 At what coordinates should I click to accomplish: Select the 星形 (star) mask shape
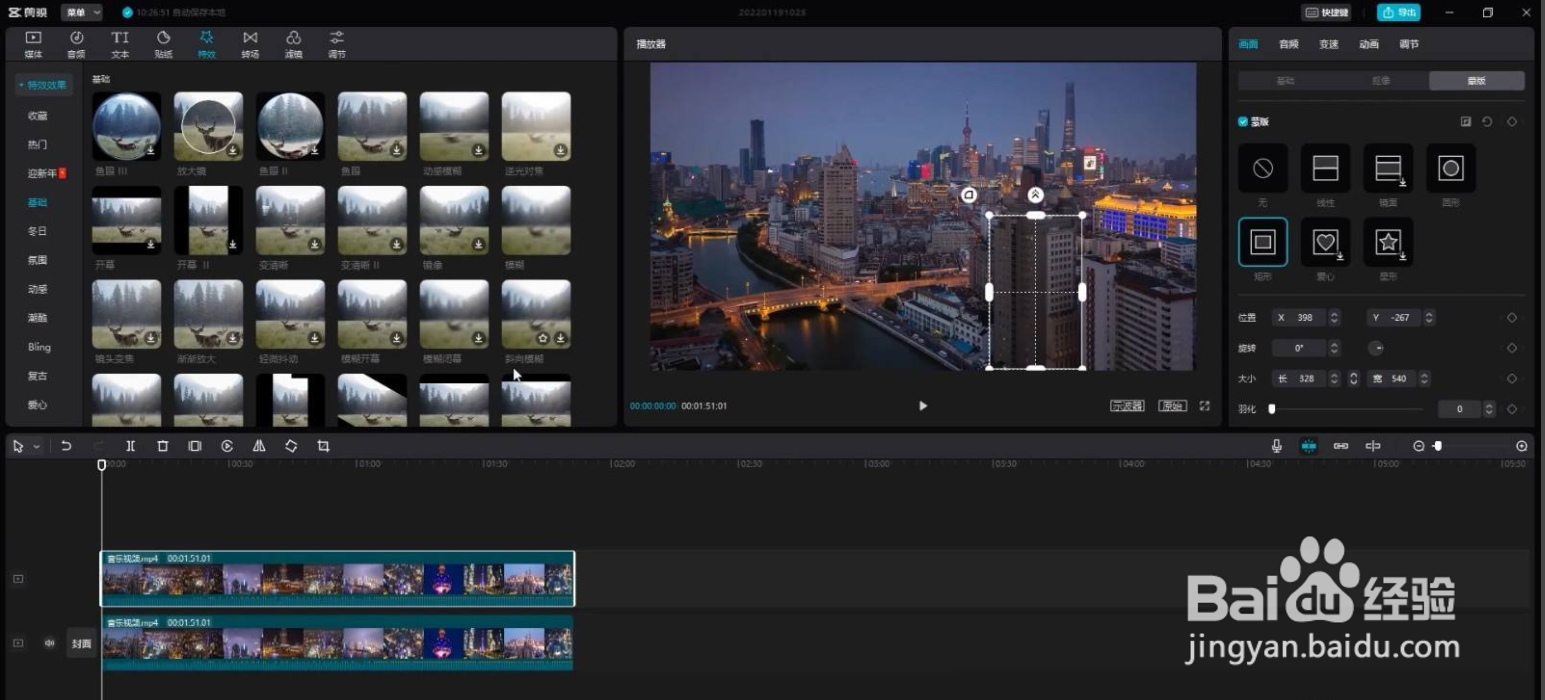coord(1388,242)
